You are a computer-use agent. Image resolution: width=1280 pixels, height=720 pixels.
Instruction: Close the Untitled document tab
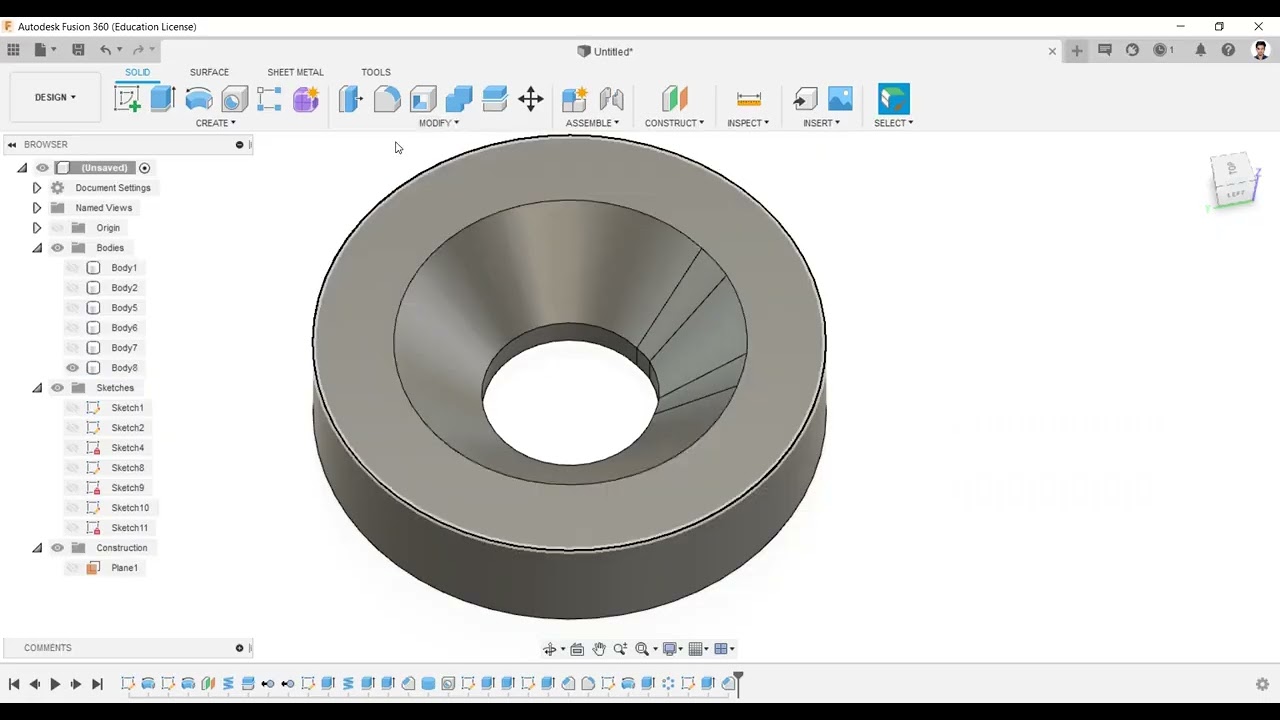coord(1052,51)
